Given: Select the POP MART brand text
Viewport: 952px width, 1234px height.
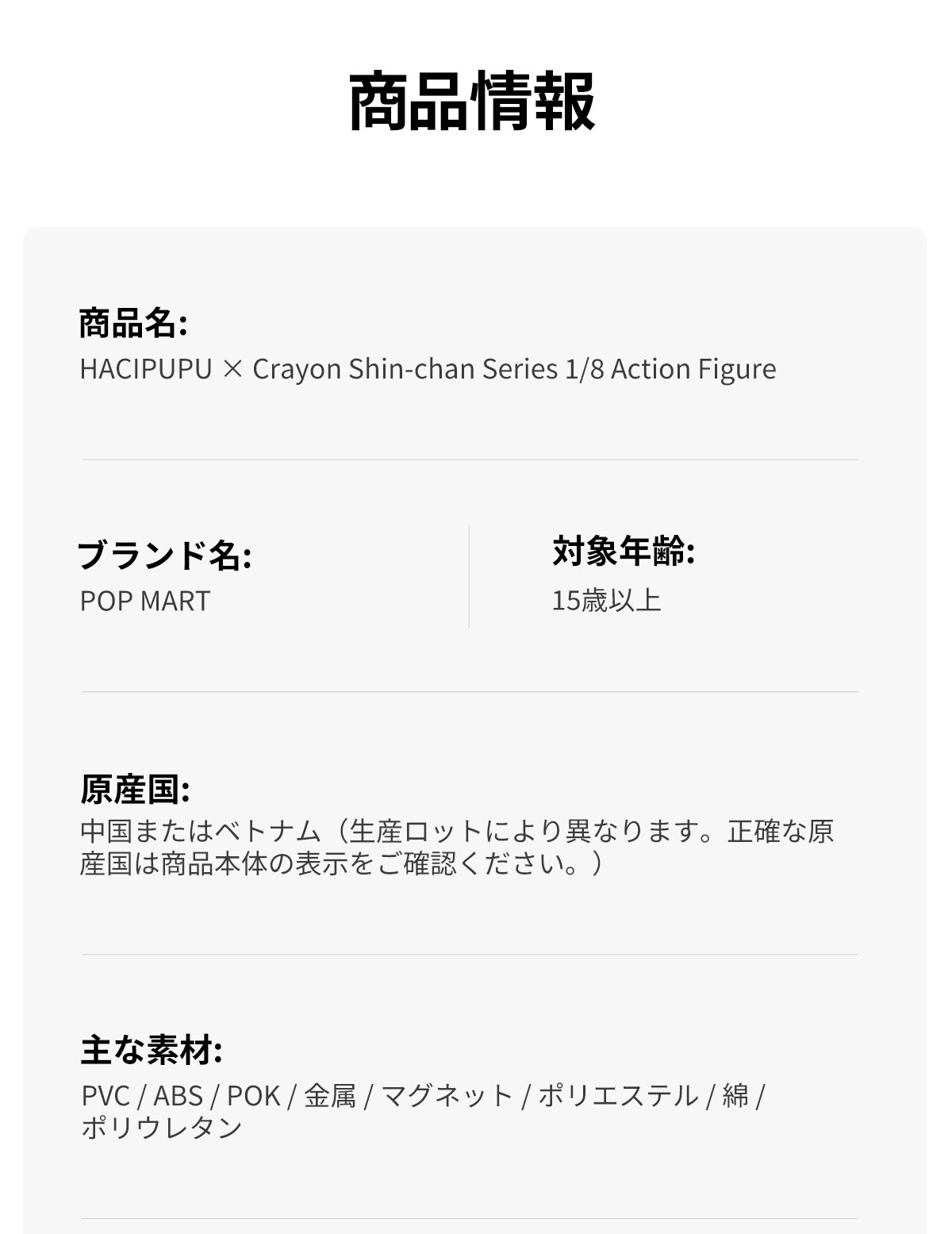Looking at the screenshot, I should 145,601.
